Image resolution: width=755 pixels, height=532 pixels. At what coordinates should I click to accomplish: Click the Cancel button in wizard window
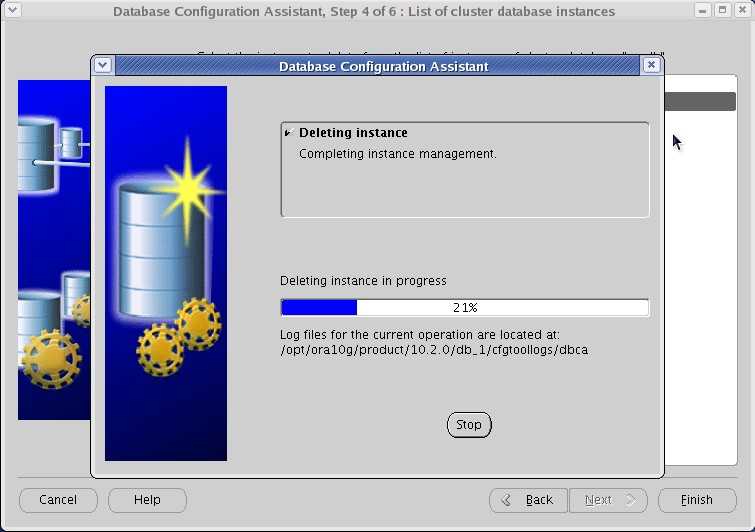tap(58, 500)
